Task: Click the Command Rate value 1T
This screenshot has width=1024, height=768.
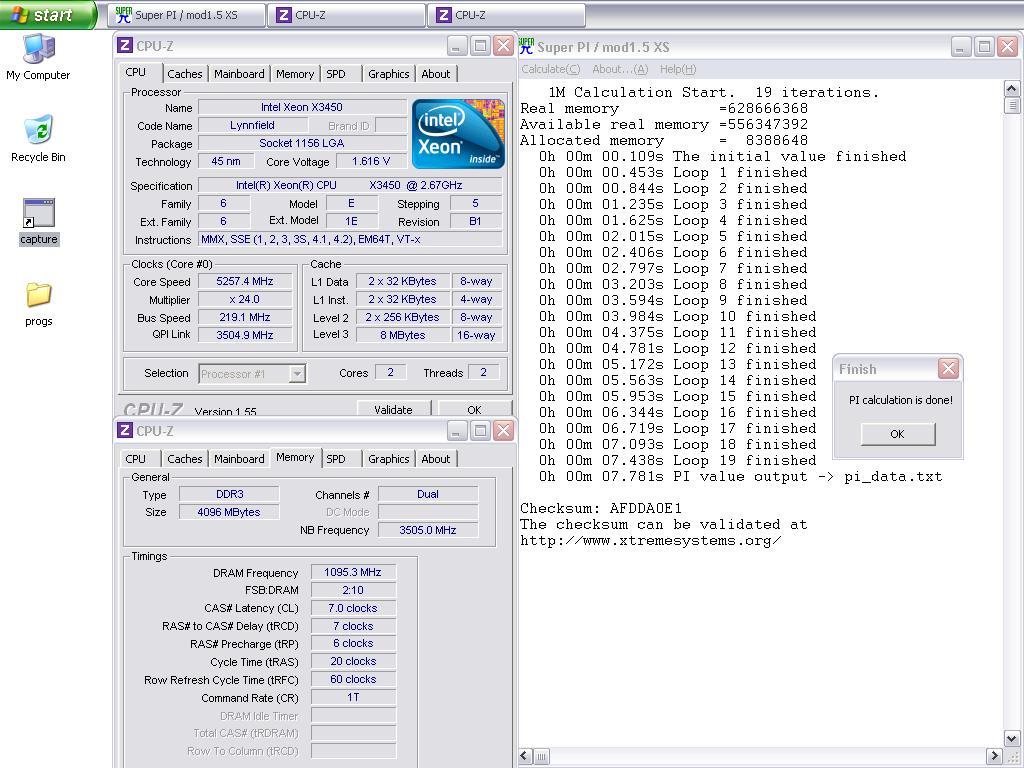Action: [353, 697]
